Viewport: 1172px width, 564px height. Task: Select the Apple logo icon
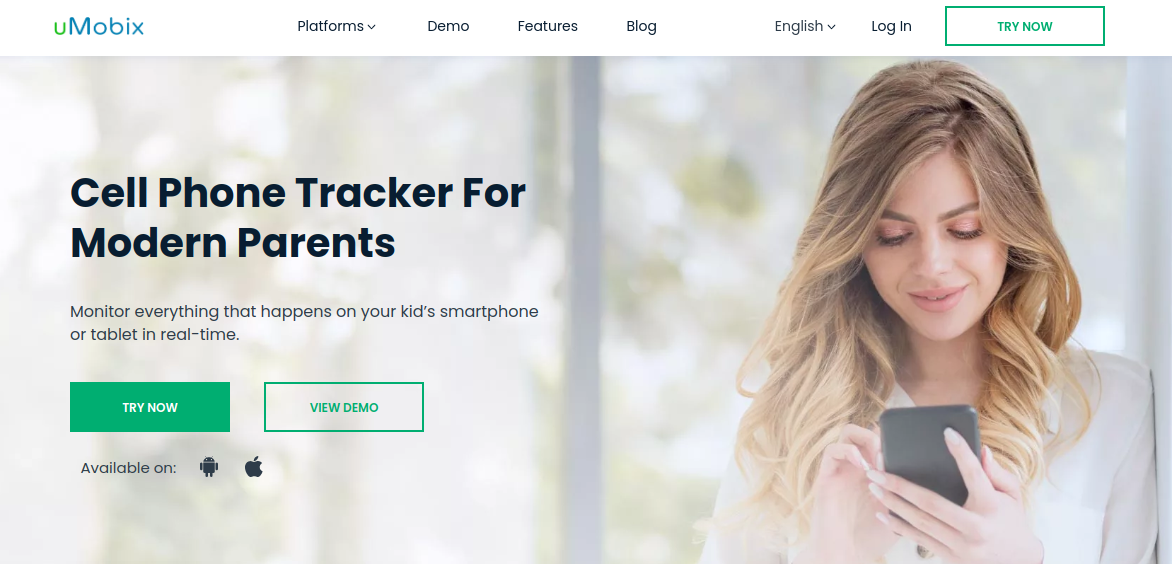(254, 468)
